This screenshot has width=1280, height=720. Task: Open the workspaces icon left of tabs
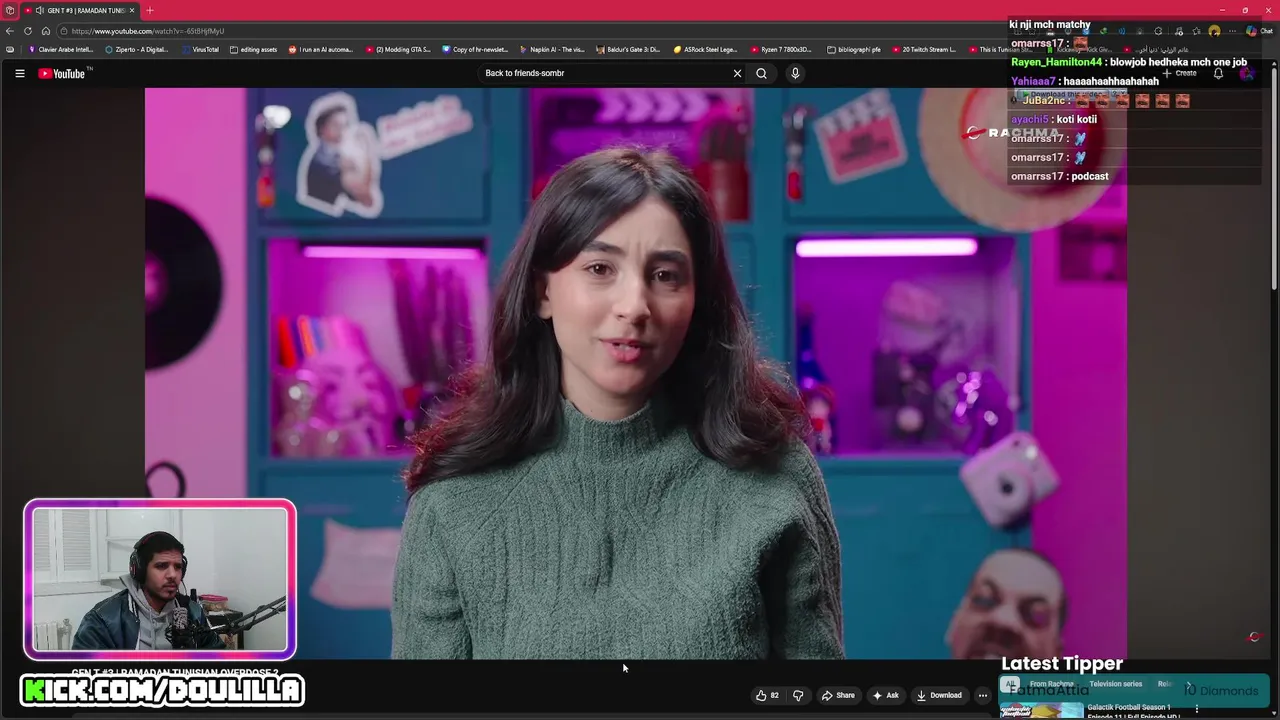pos(9,10)
